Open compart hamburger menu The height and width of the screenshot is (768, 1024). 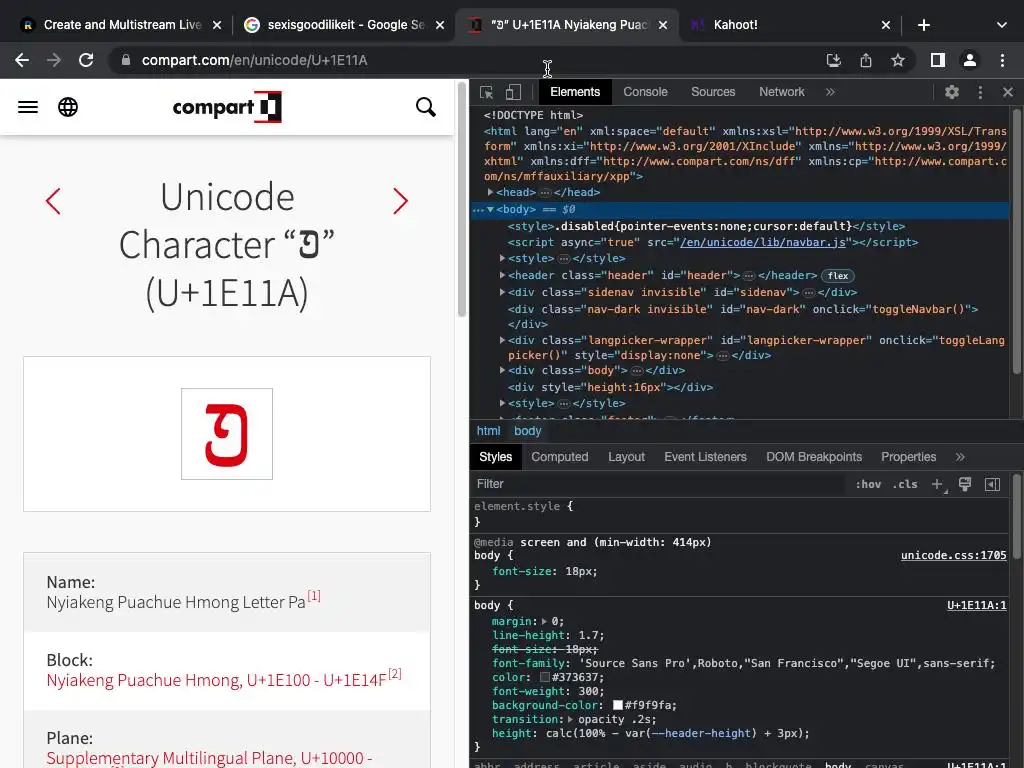pos(27,107)
